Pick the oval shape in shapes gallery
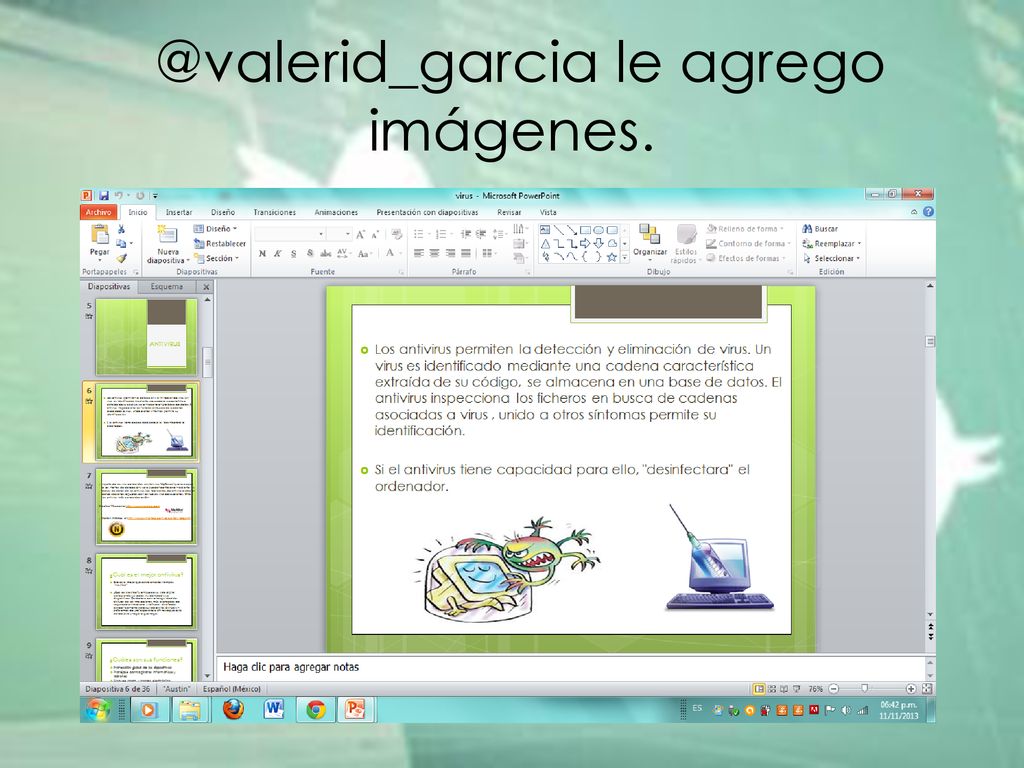Viewport: 1024px width, 768px height. [599, 230]
